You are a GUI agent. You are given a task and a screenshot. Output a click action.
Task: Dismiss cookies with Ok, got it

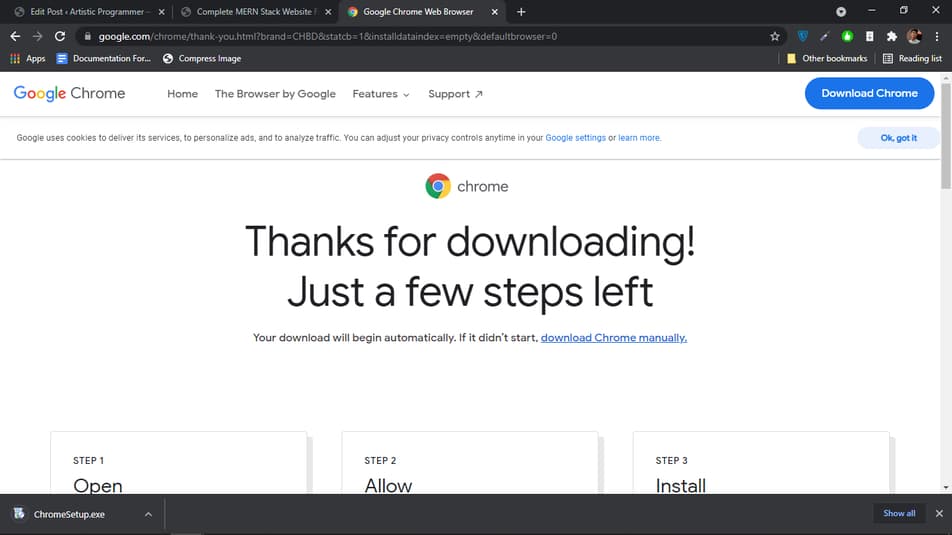[x=899, y=138]
